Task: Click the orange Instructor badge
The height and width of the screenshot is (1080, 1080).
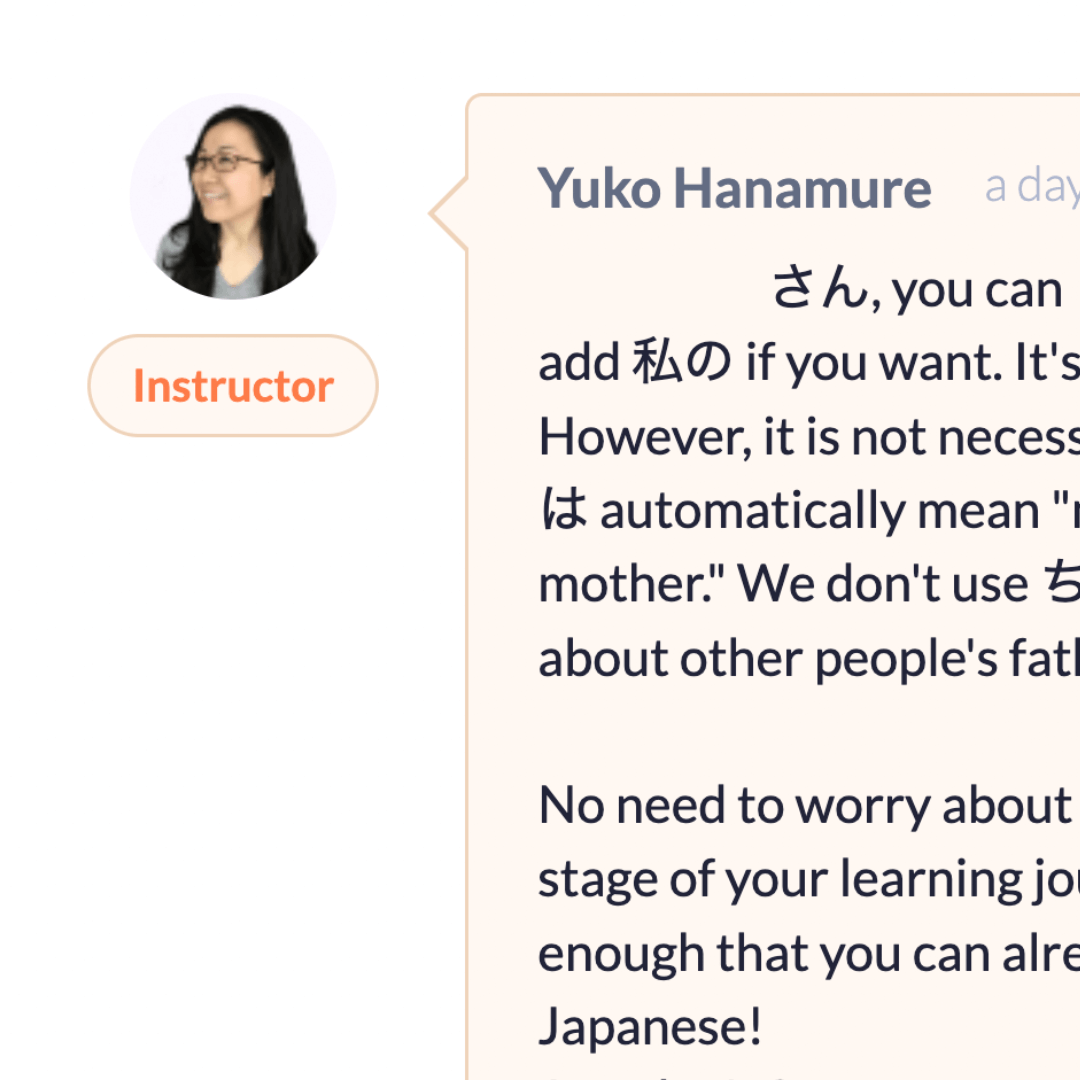Action: point(233,386)
